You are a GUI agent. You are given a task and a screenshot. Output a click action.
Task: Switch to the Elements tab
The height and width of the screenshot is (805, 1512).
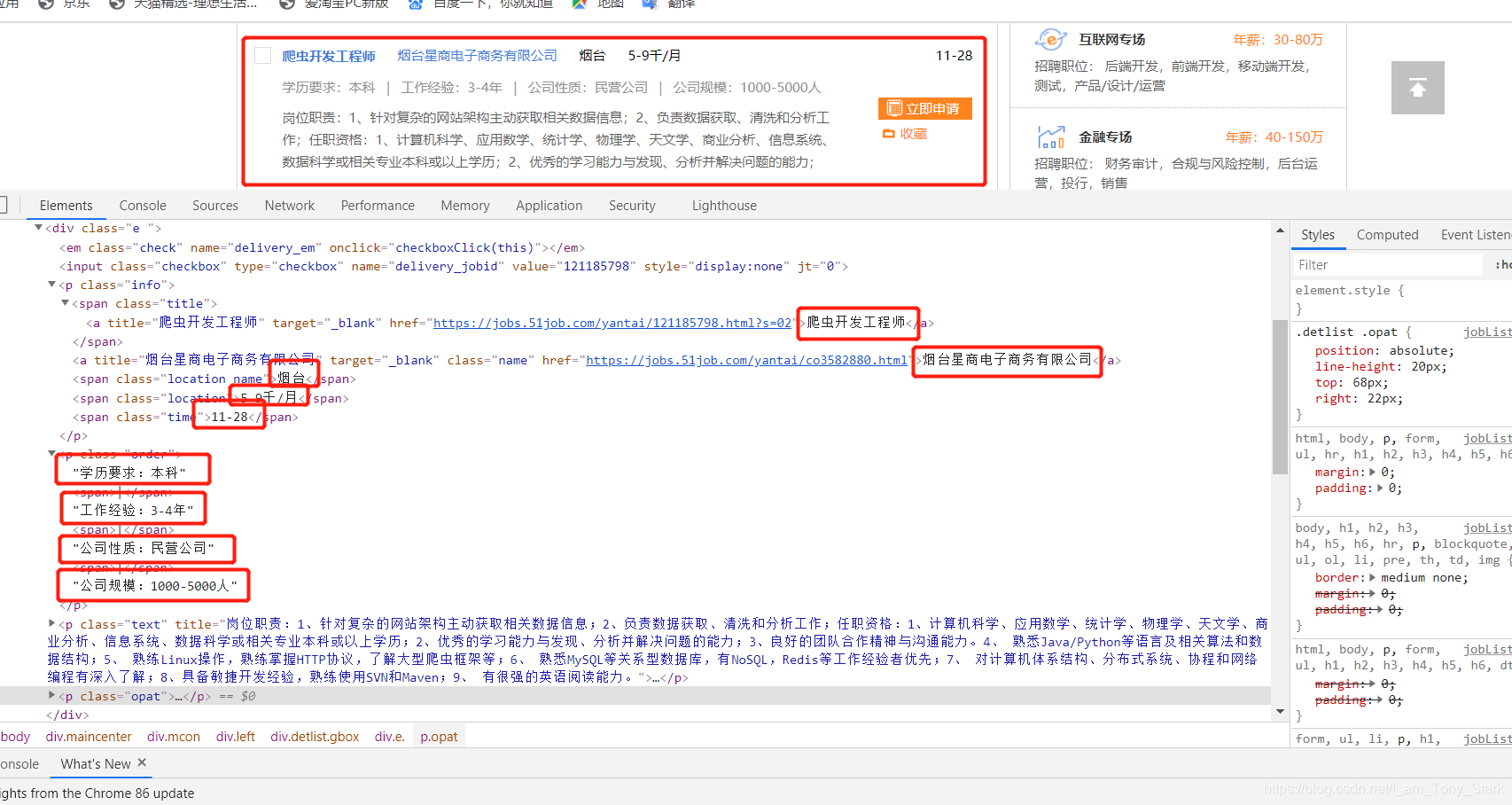click(66, 206)
